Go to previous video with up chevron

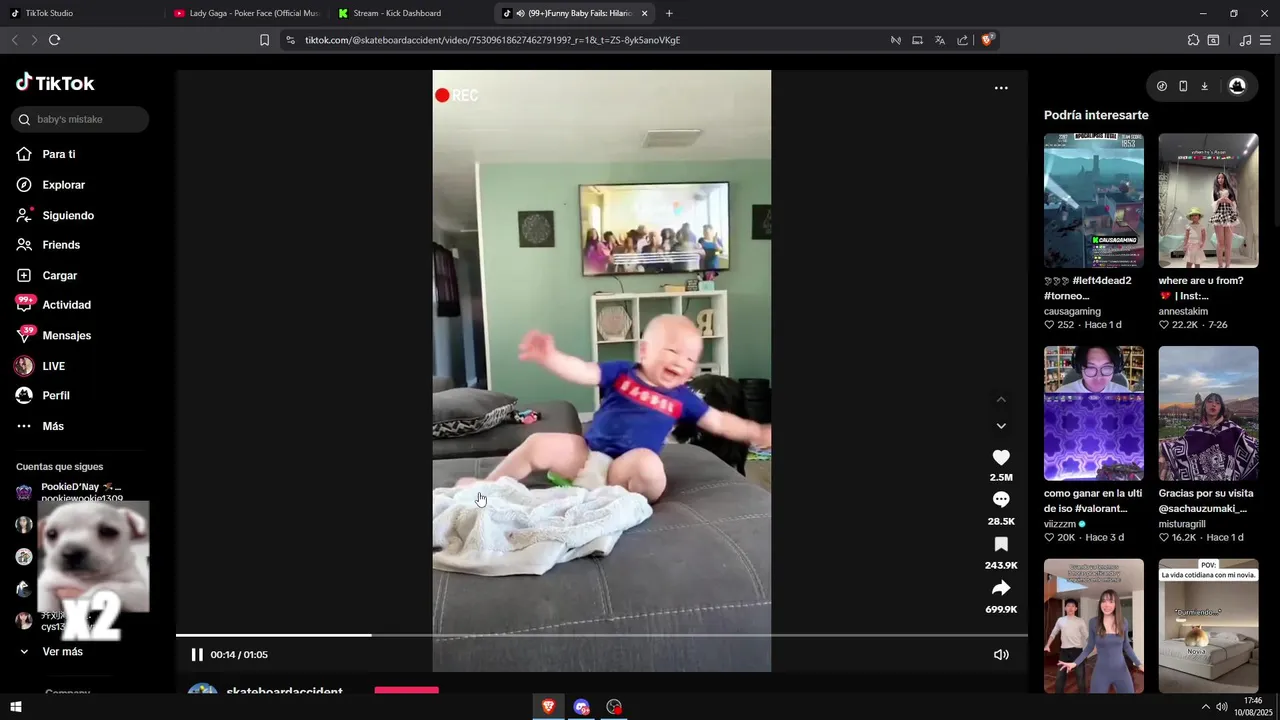(x=1001, y=399)
